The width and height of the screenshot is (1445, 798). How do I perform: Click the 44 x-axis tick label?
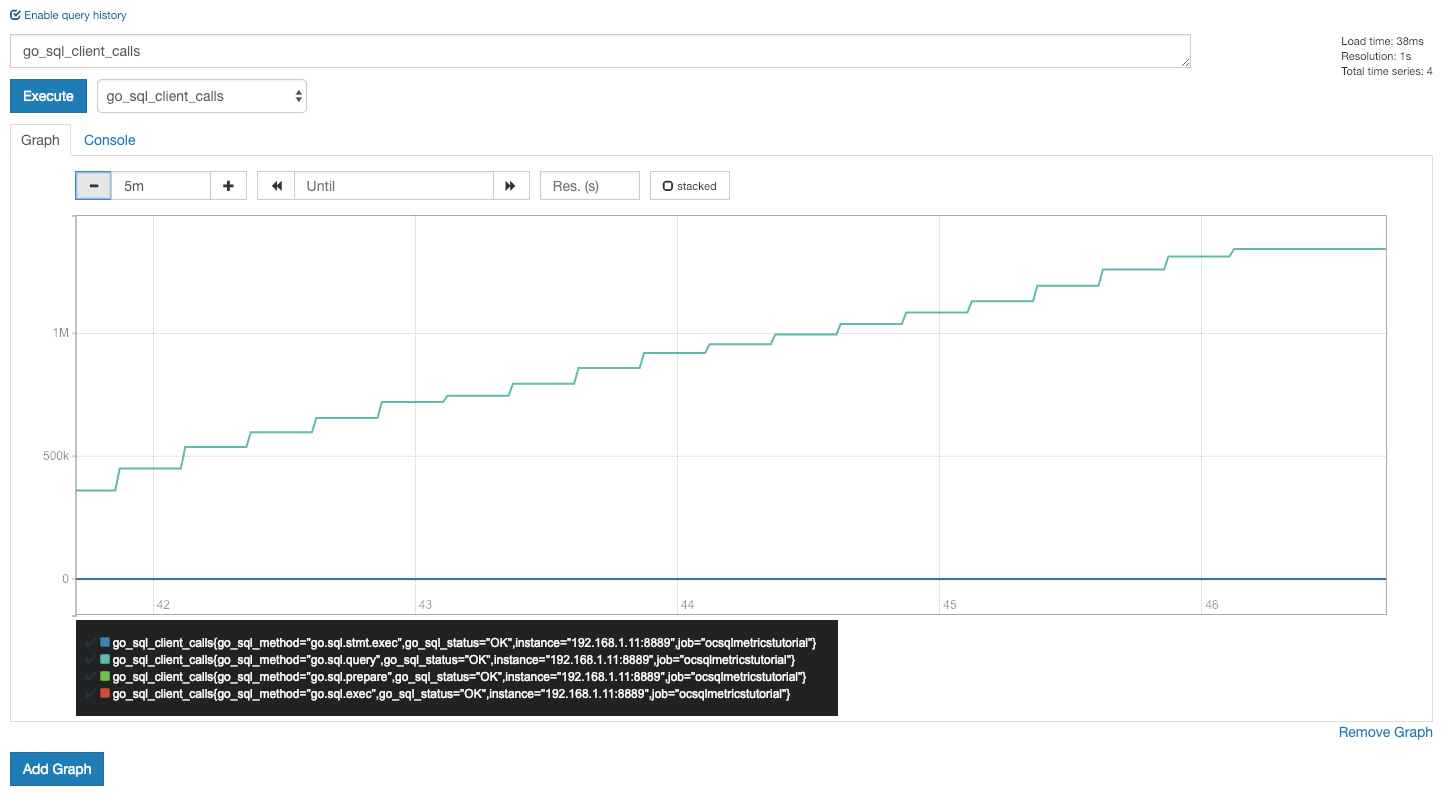[687, 605]
